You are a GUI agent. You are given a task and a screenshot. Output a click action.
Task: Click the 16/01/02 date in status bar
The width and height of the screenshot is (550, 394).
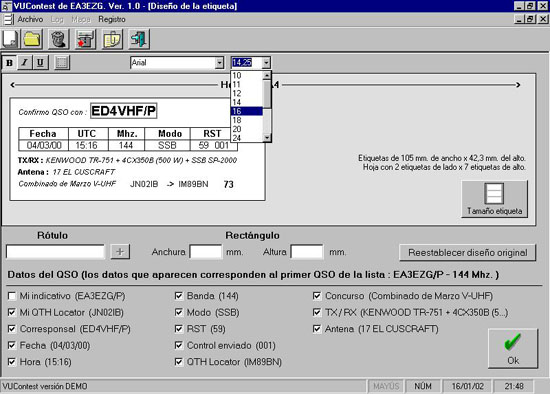(x=467, y=386)
